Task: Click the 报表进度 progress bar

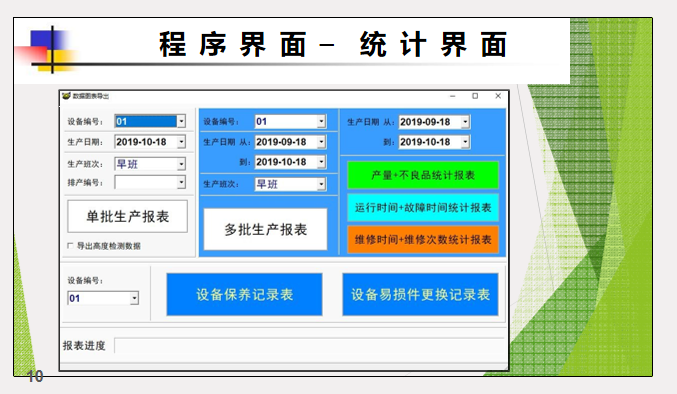Action: pos(310,346)
